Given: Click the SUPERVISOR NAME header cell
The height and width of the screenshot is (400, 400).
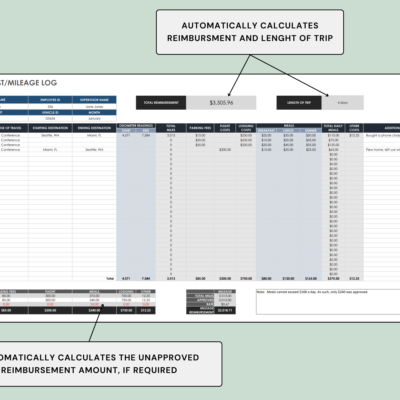Looking at the screenshot, I should 94,100.
